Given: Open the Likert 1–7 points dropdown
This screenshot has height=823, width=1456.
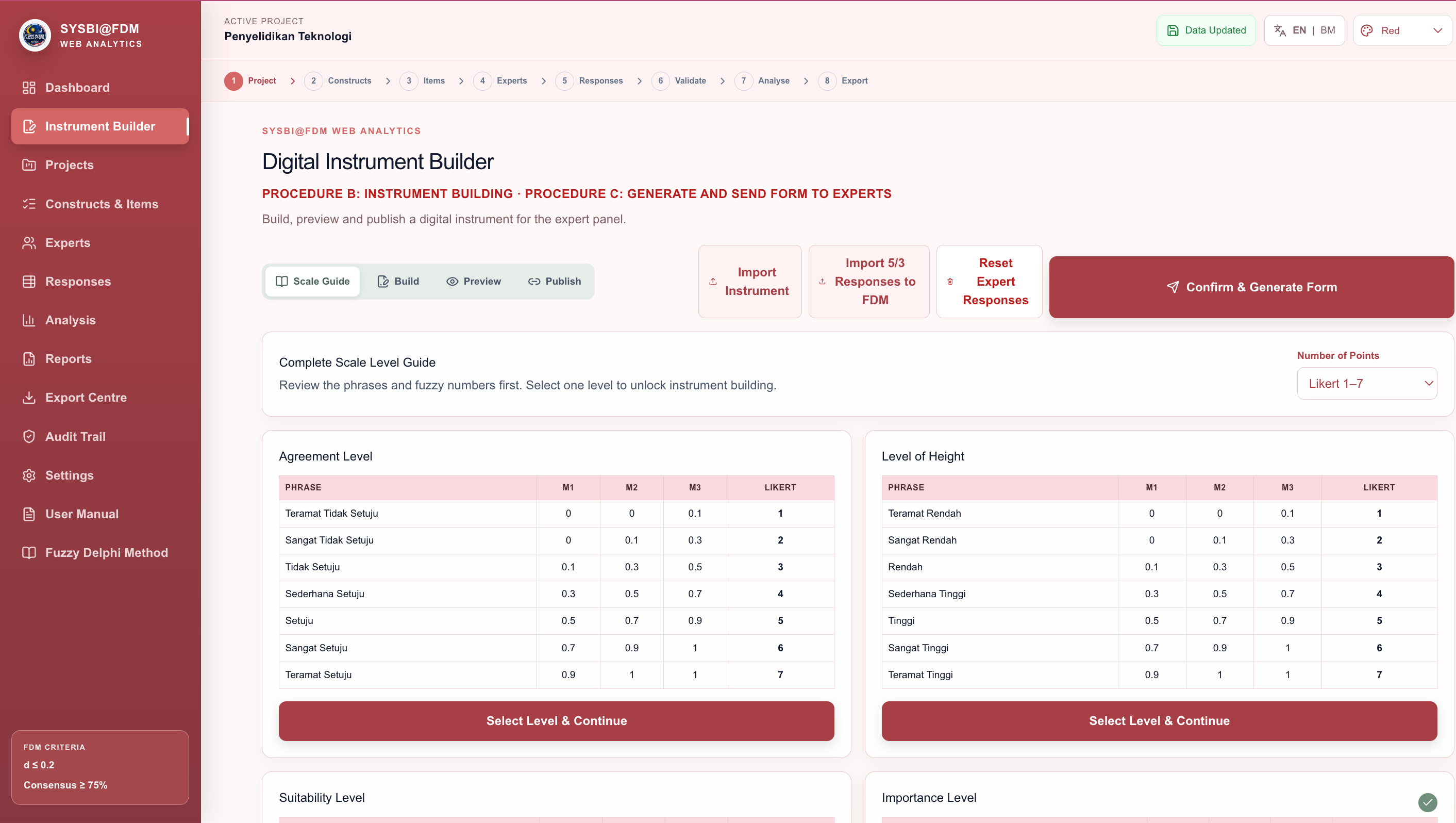Looking at the screenshot, I should pos(1367,384).
